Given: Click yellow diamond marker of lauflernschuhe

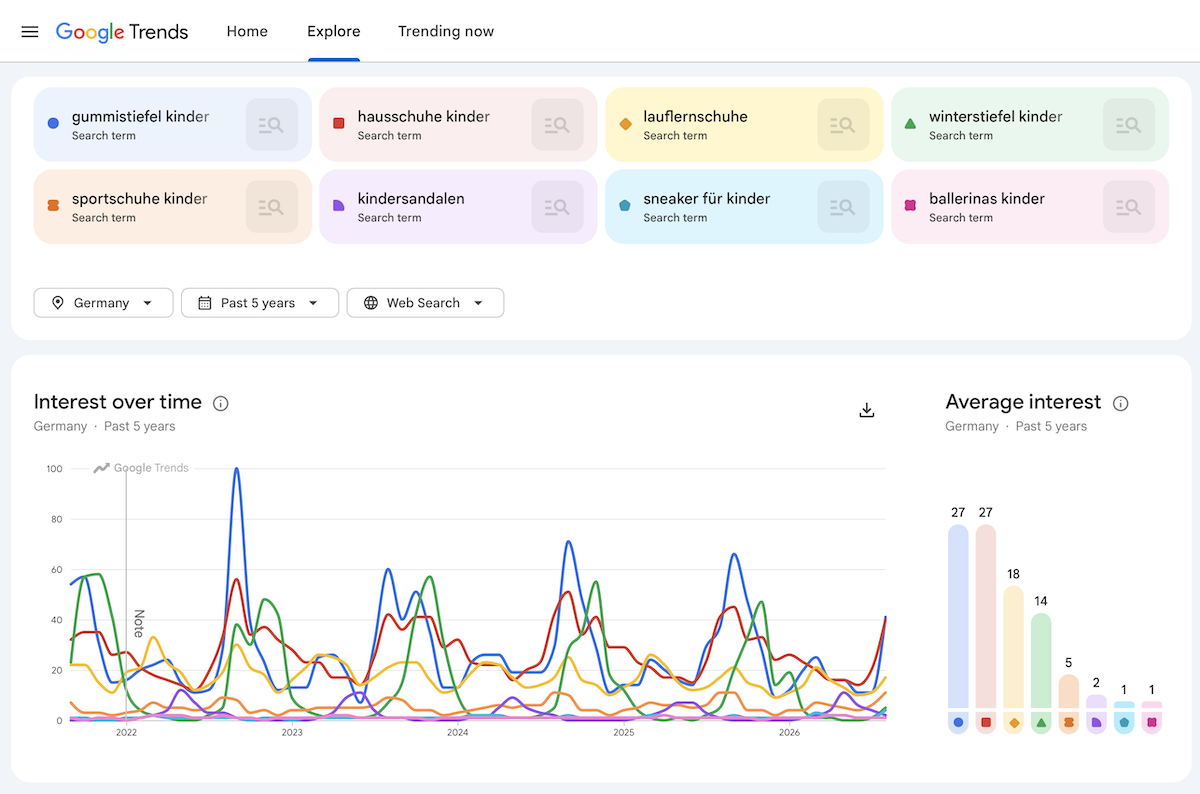Looking at the screenshot, I should coord(625,124).
